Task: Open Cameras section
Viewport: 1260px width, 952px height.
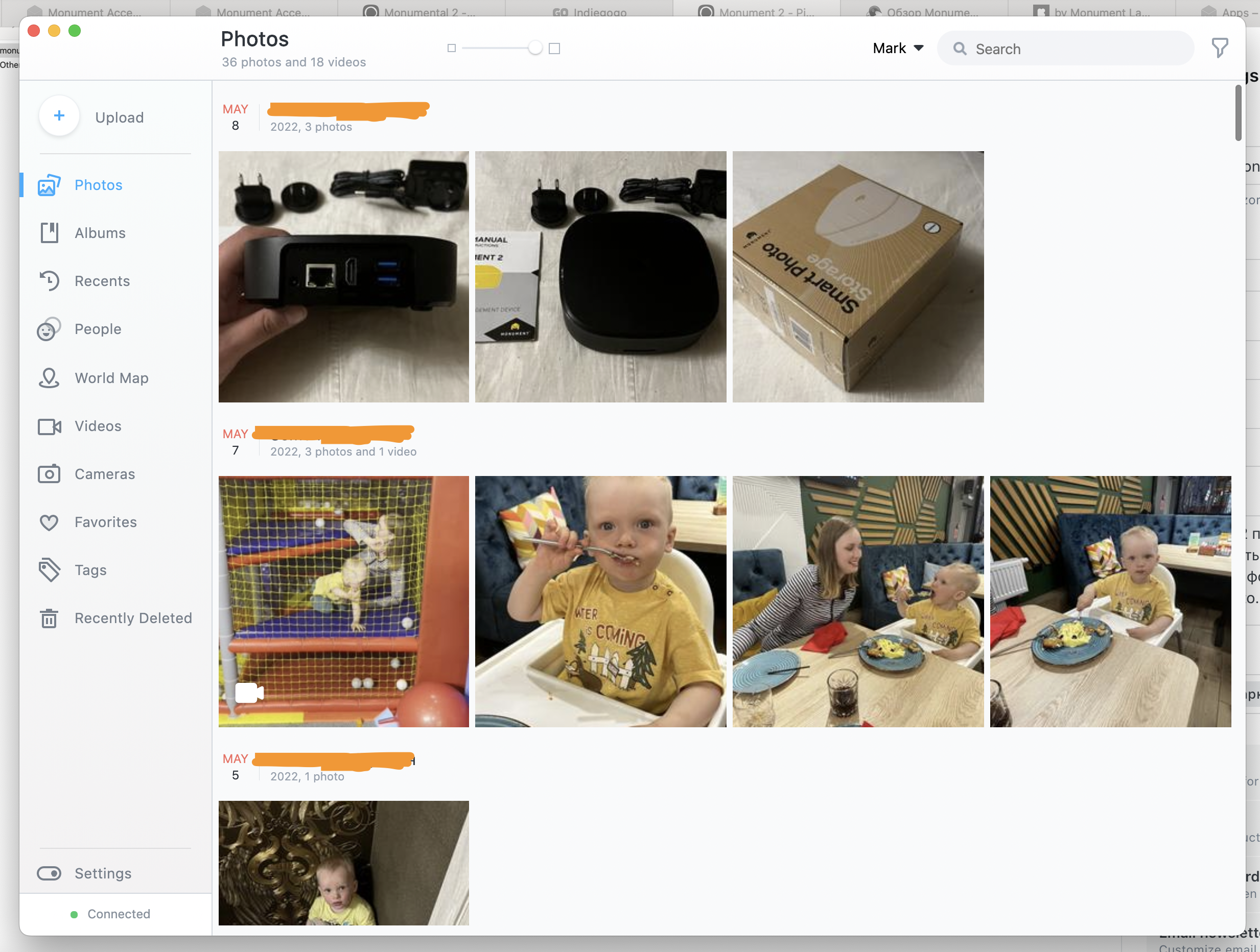Action: click(x=104, y=473)
